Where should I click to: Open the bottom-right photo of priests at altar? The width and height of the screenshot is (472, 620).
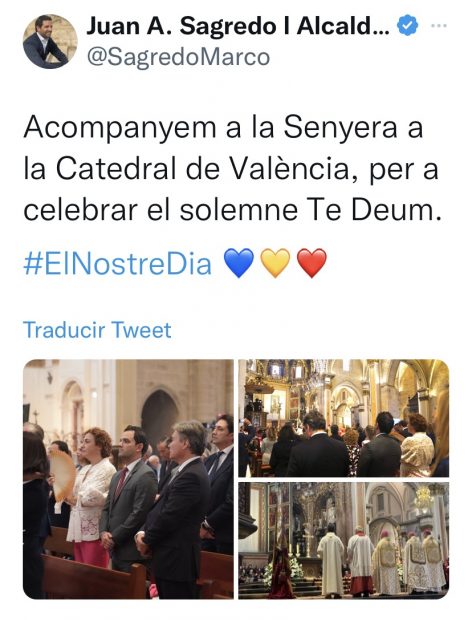tap(344, 541)
